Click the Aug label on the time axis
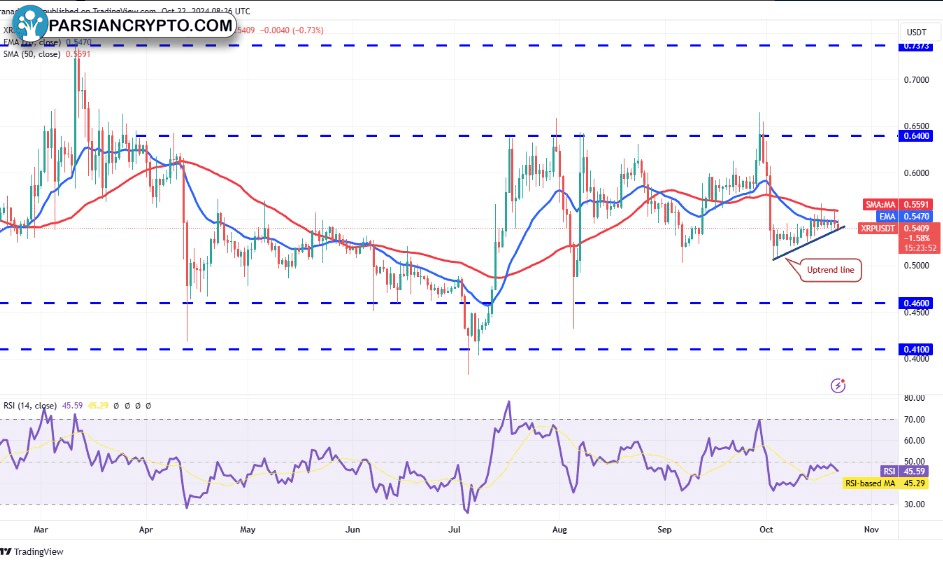This screenshot has width=943, height=563. click(559, 530)
